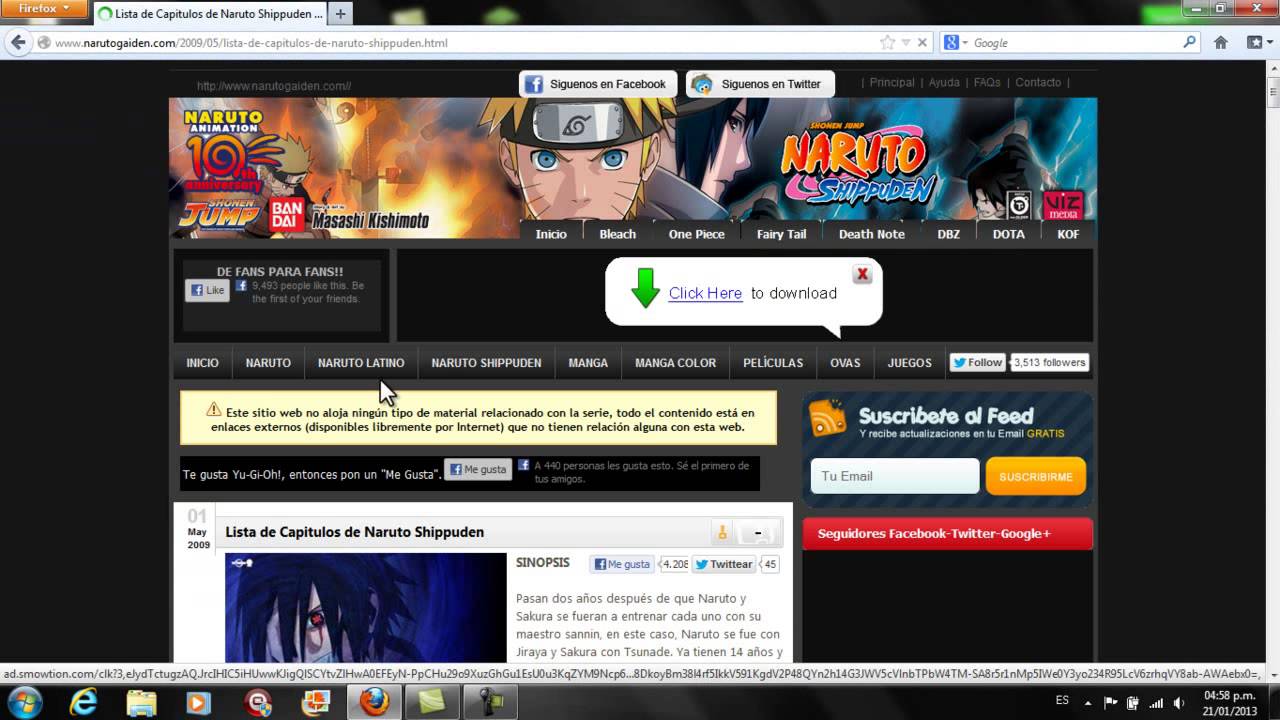Click the Facebook Like button in fans box
1280x720 pixels.
pos(207,290)
